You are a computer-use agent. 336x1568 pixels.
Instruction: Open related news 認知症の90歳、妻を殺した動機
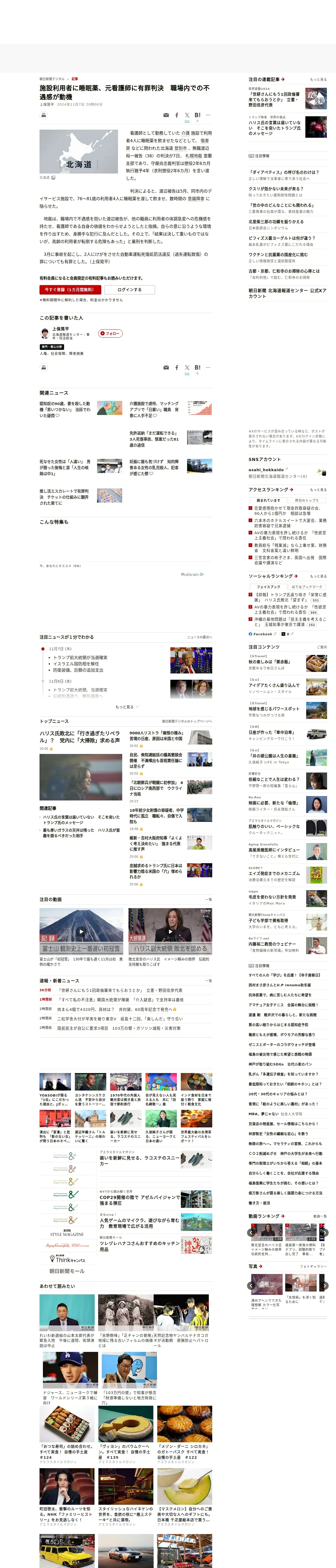tap(65, 410)
